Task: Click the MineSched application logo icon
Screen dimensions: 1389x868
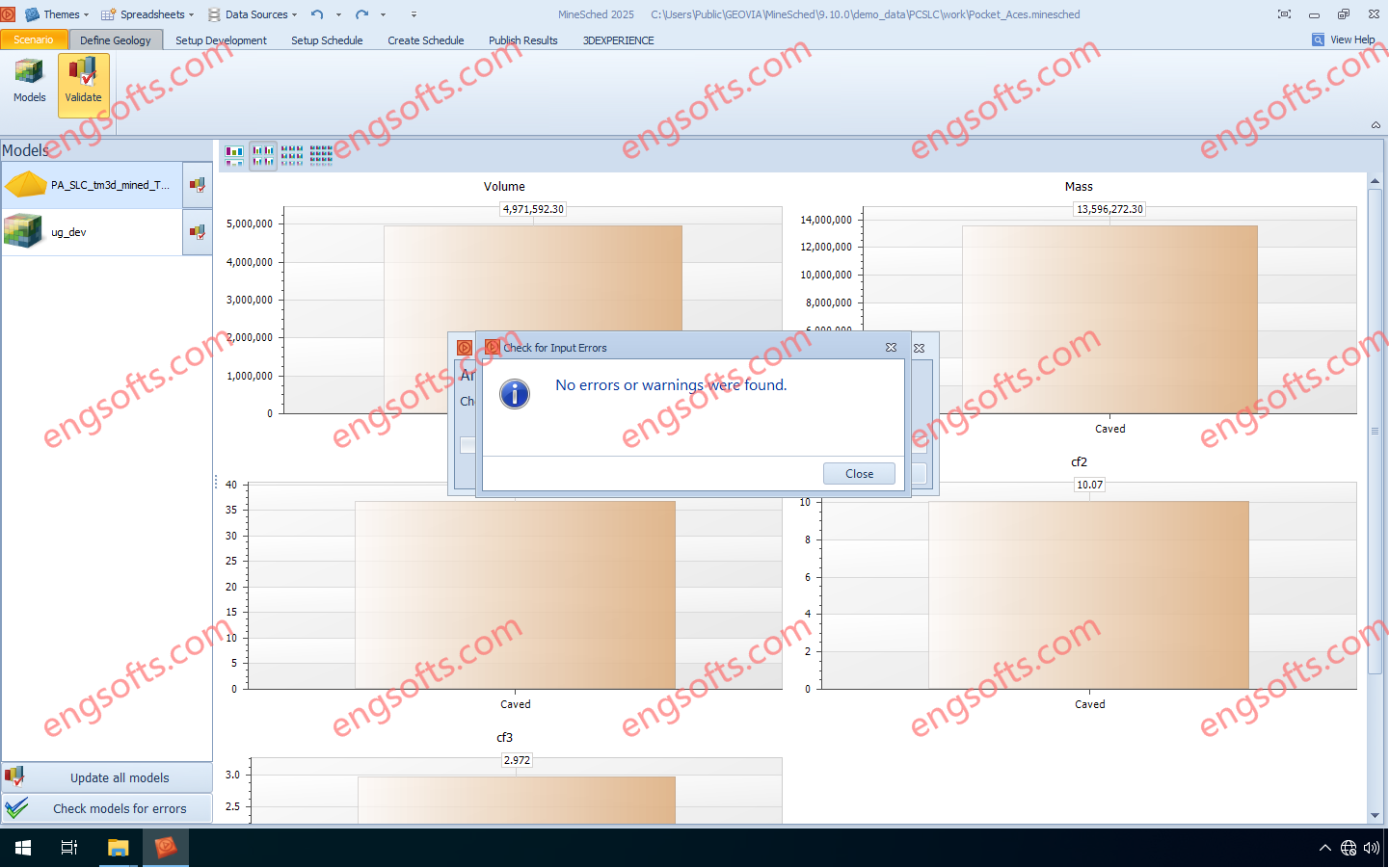Action: click(8, 14)
